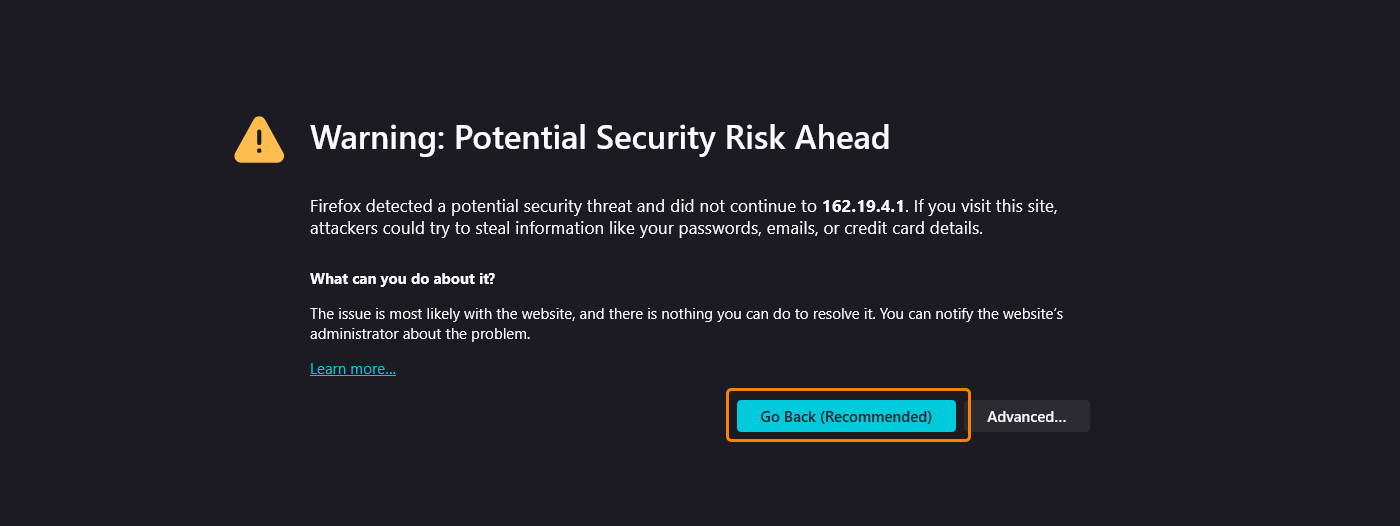1400x526 pixels.
Task: Click the word "Warning:" in the title
Action: pyautogui.click(x=377, y=138)
